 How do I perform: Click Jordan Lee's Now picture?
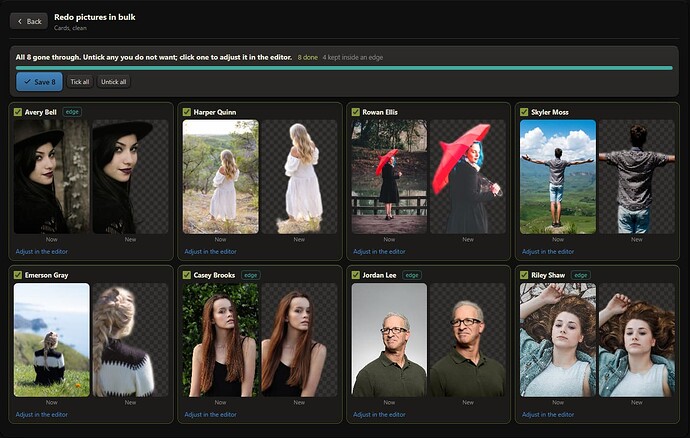[389, 340]
